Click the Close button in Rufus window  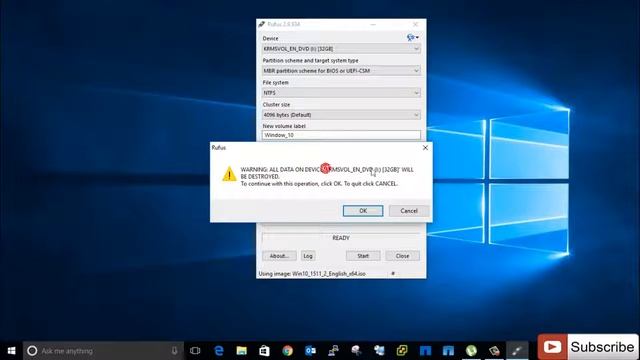coord(402,256)
